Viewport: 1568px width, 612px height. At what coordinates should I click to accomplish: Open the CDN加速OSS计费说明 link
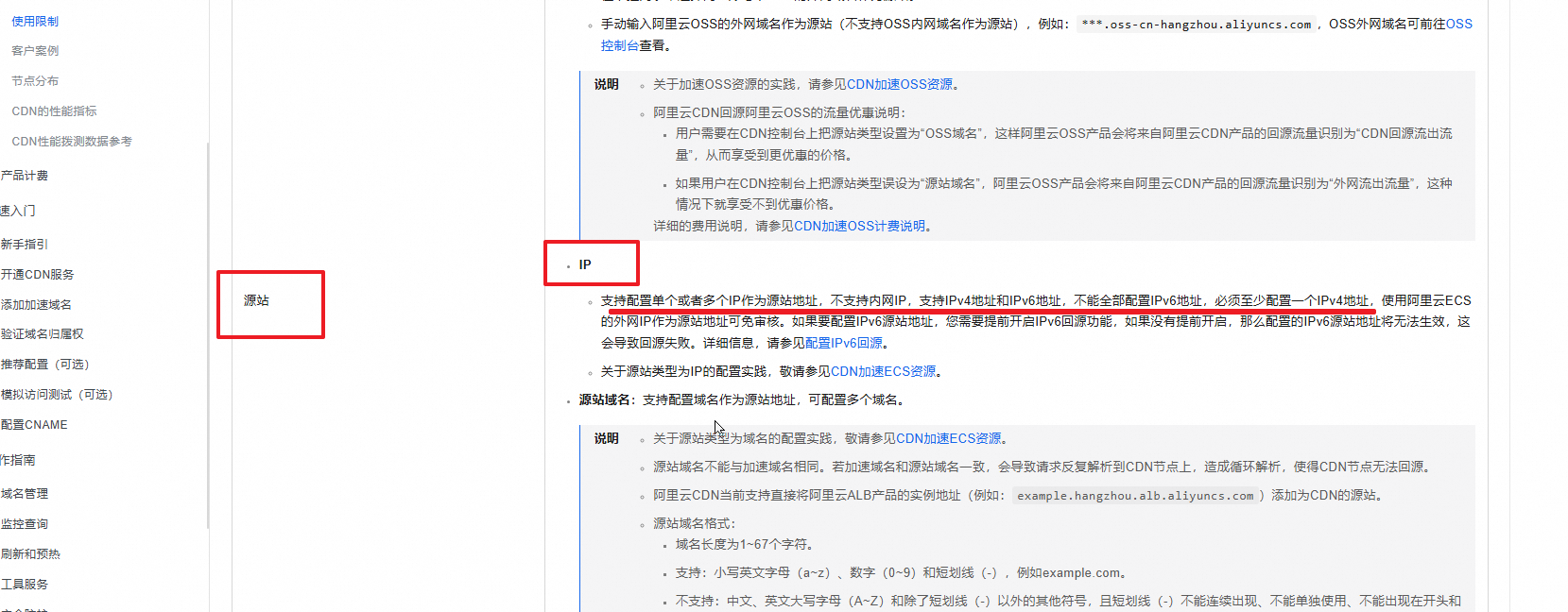pos(859,227)
